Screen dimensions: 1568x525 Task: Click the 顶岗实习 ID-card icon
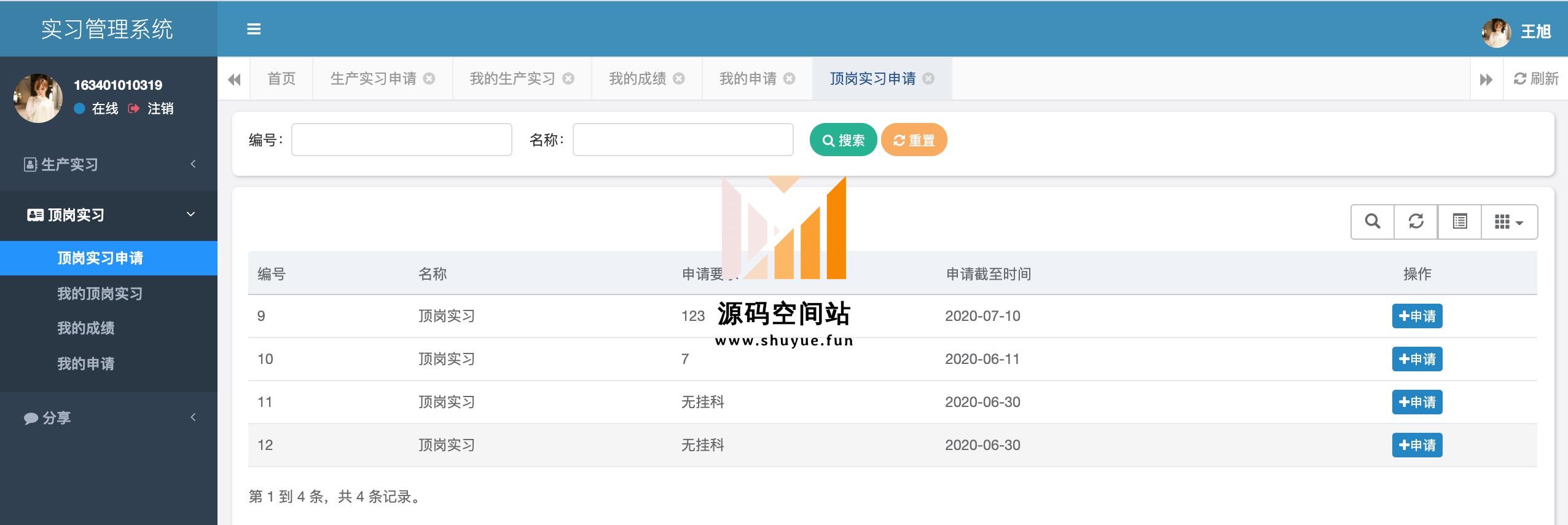pos(35,215)
